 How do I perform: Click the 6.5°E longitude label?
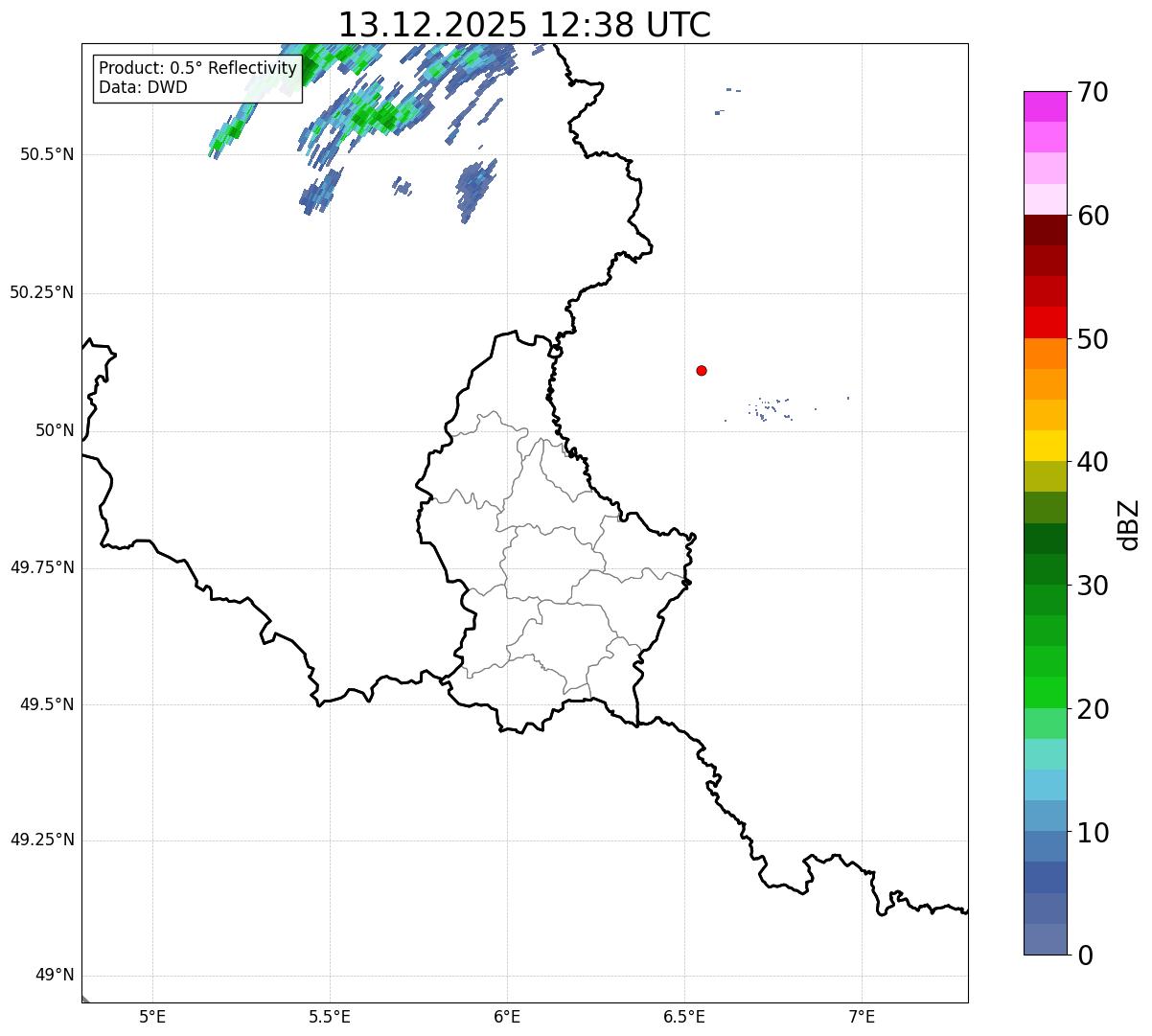[684, 1017]
